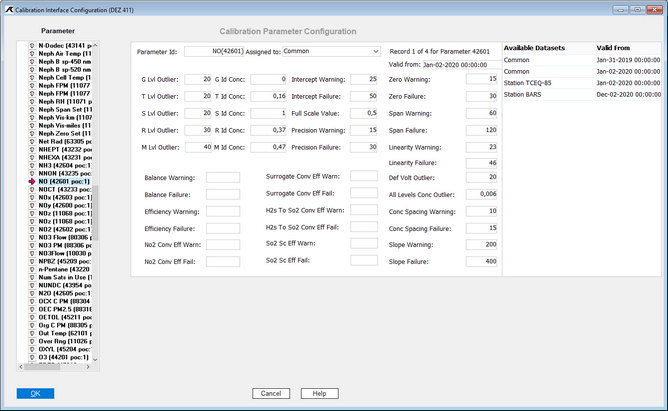Image resolution: width=668 pixels, height=411 pixels.
Task: Click the Available Datasets column header
Action: pos(534,48)
